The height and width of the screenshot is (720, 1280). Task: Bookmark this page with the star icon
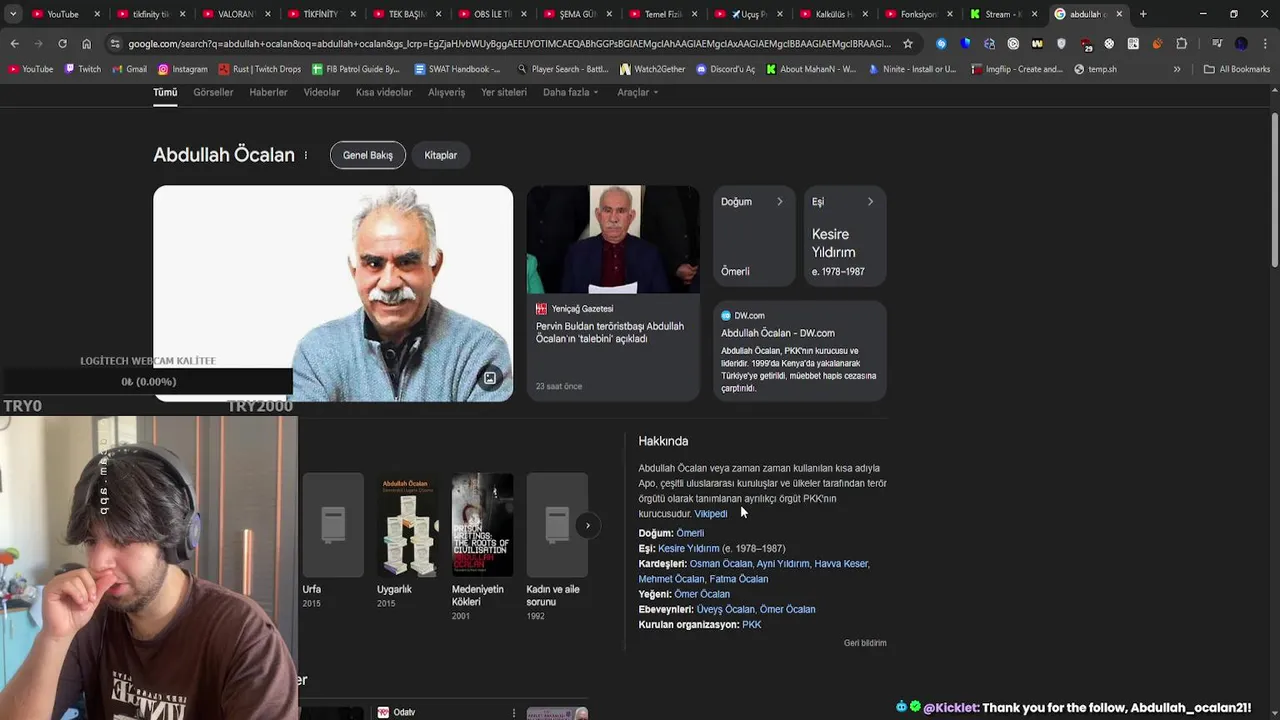tap(907, 44)
